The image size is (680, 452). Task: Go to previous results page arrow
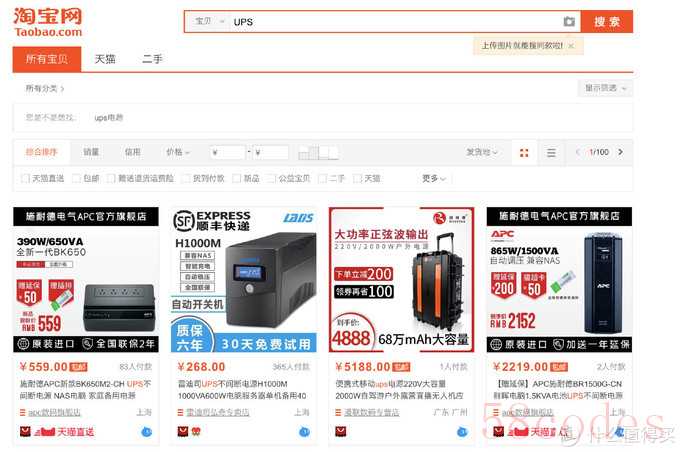pyautogui.click(x=577, y=152)
